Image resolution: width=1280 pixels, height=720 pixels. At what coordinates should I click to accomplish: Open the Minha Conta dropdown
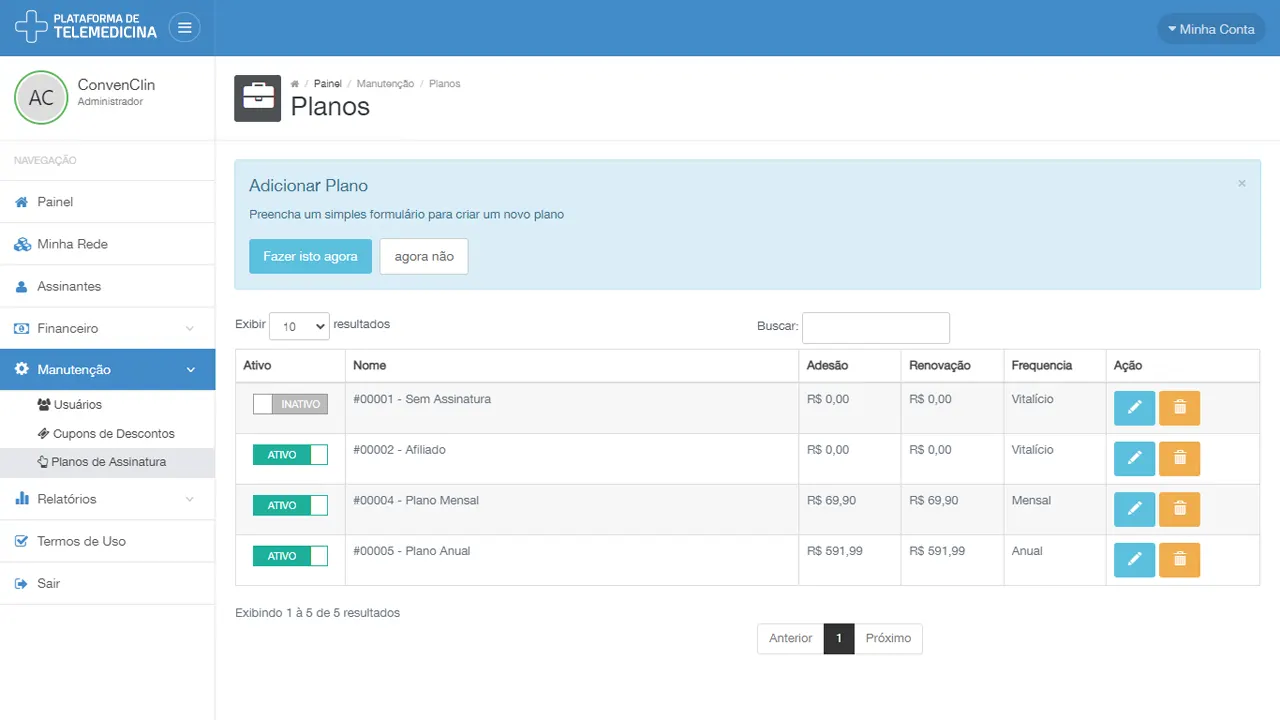[1211, 29]
